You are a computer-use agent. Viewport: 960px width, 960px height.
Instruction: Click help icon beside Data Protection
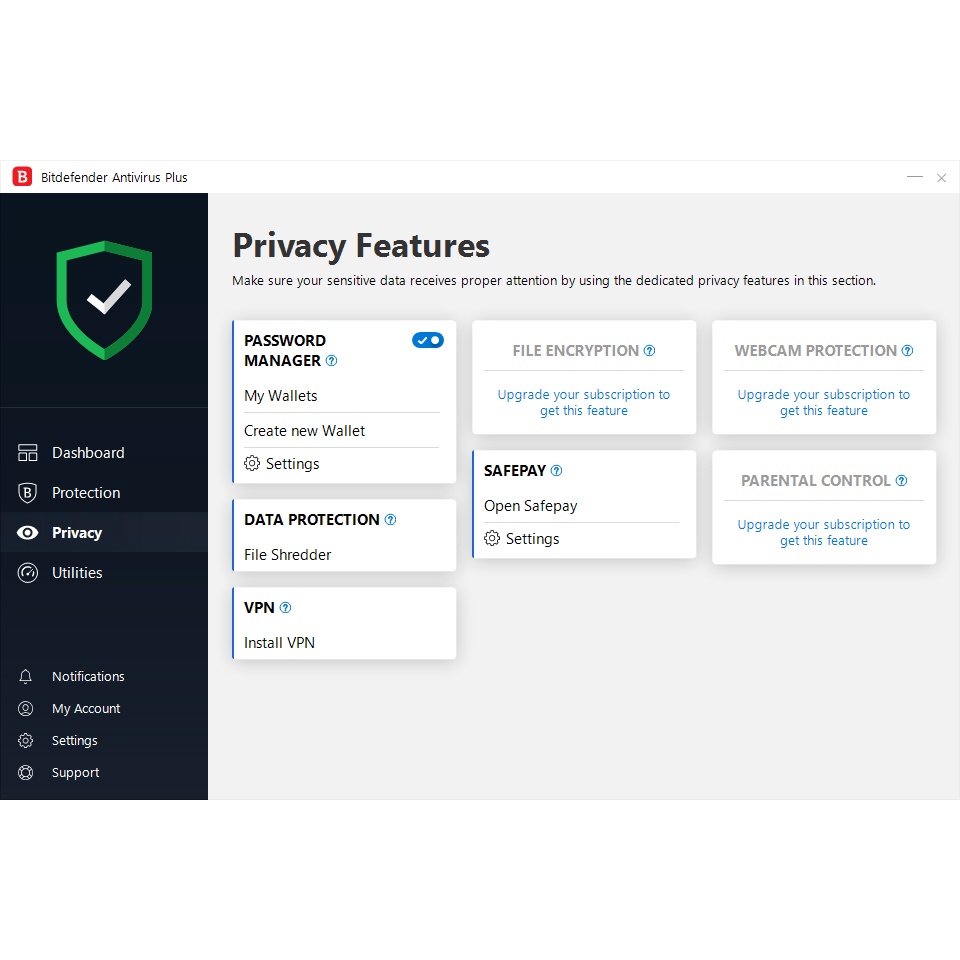click(x=390, y=520)
